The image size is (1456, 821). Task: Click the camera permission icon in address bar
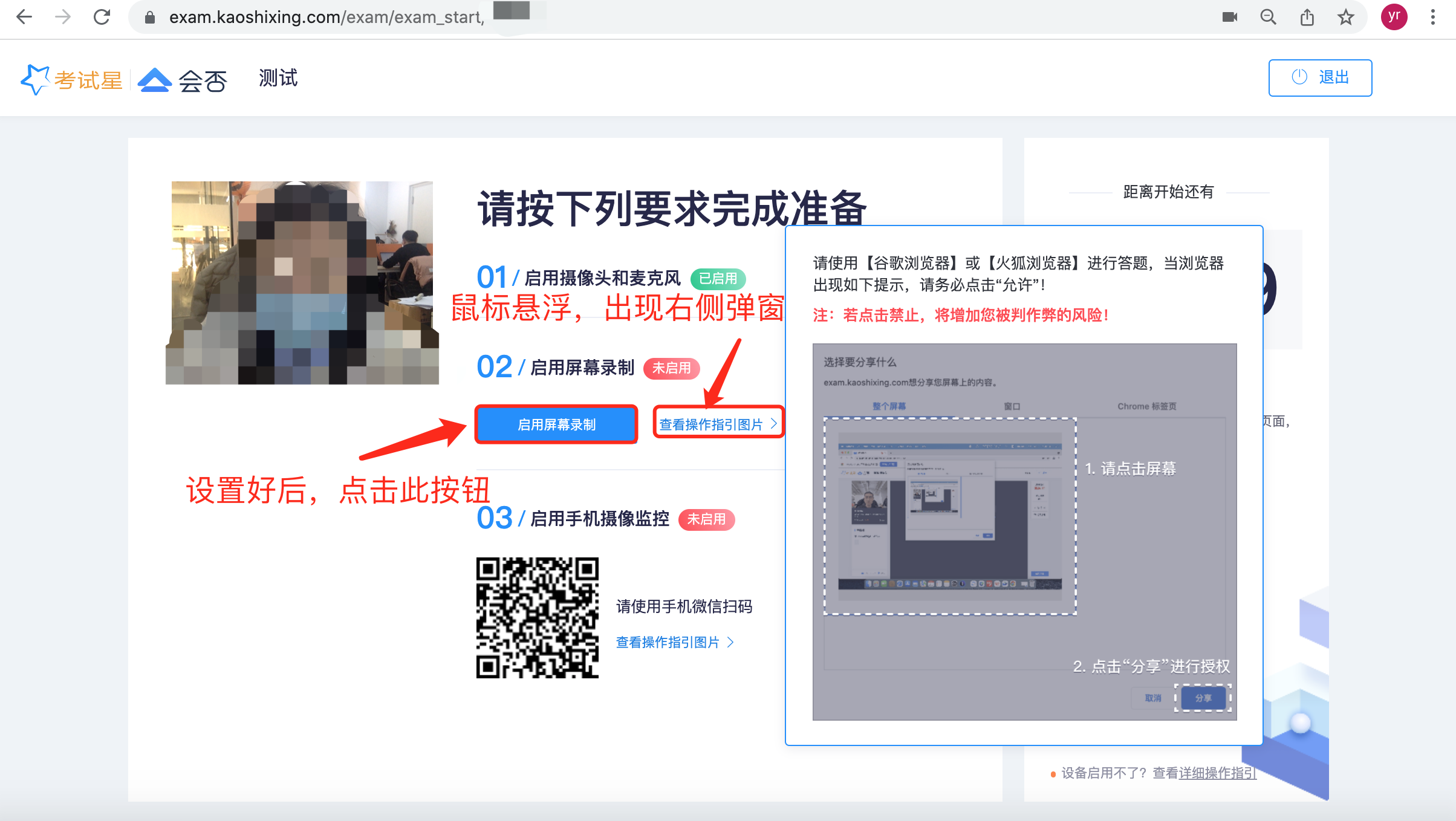[x=1229, y=17]
